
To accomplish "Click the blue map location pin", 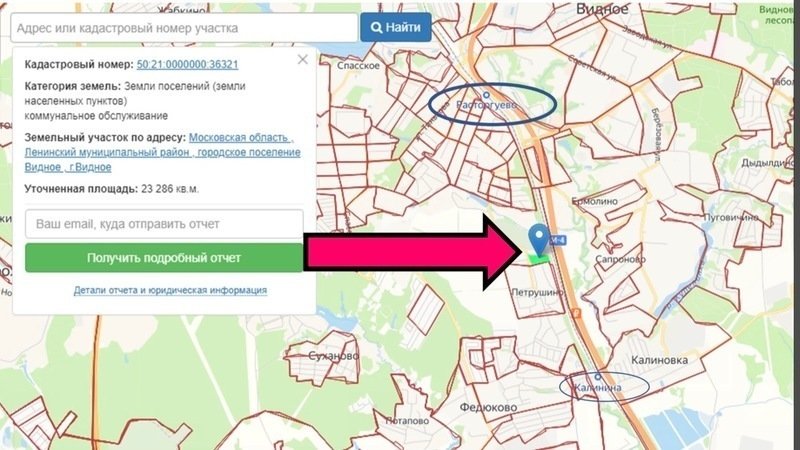I will click(x=539, y=240).
